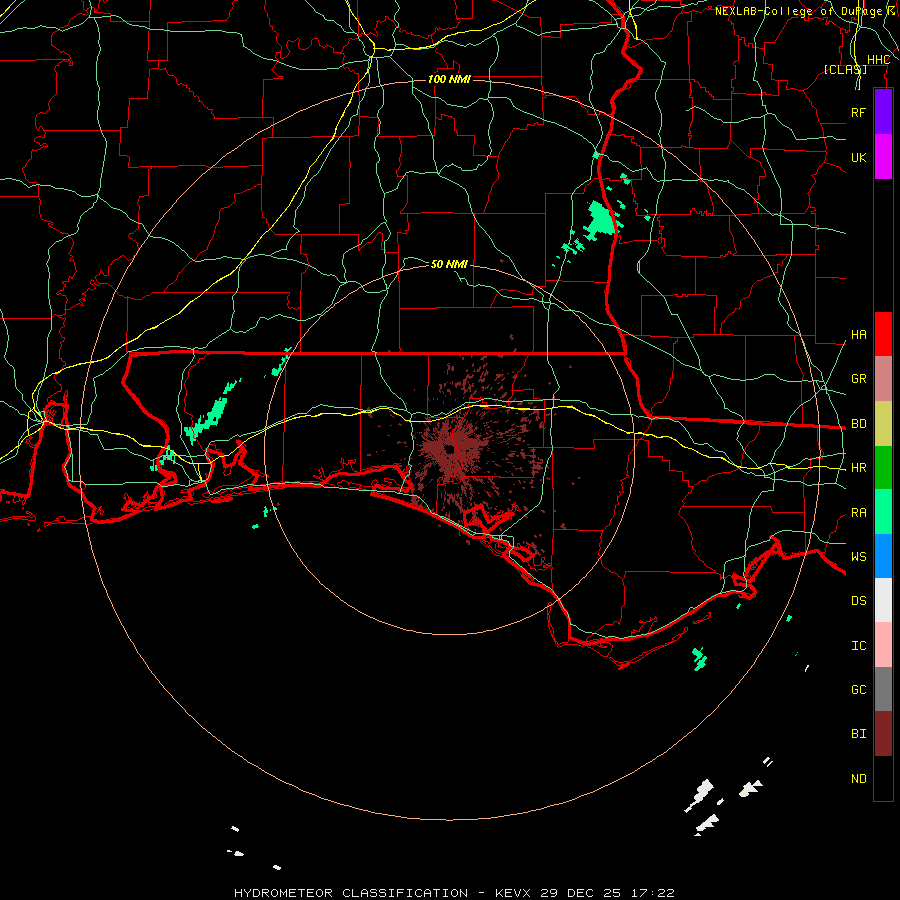Click the 50 NMI range ring label
This screenshot has width=900, height=900.
tap(449, 264)
